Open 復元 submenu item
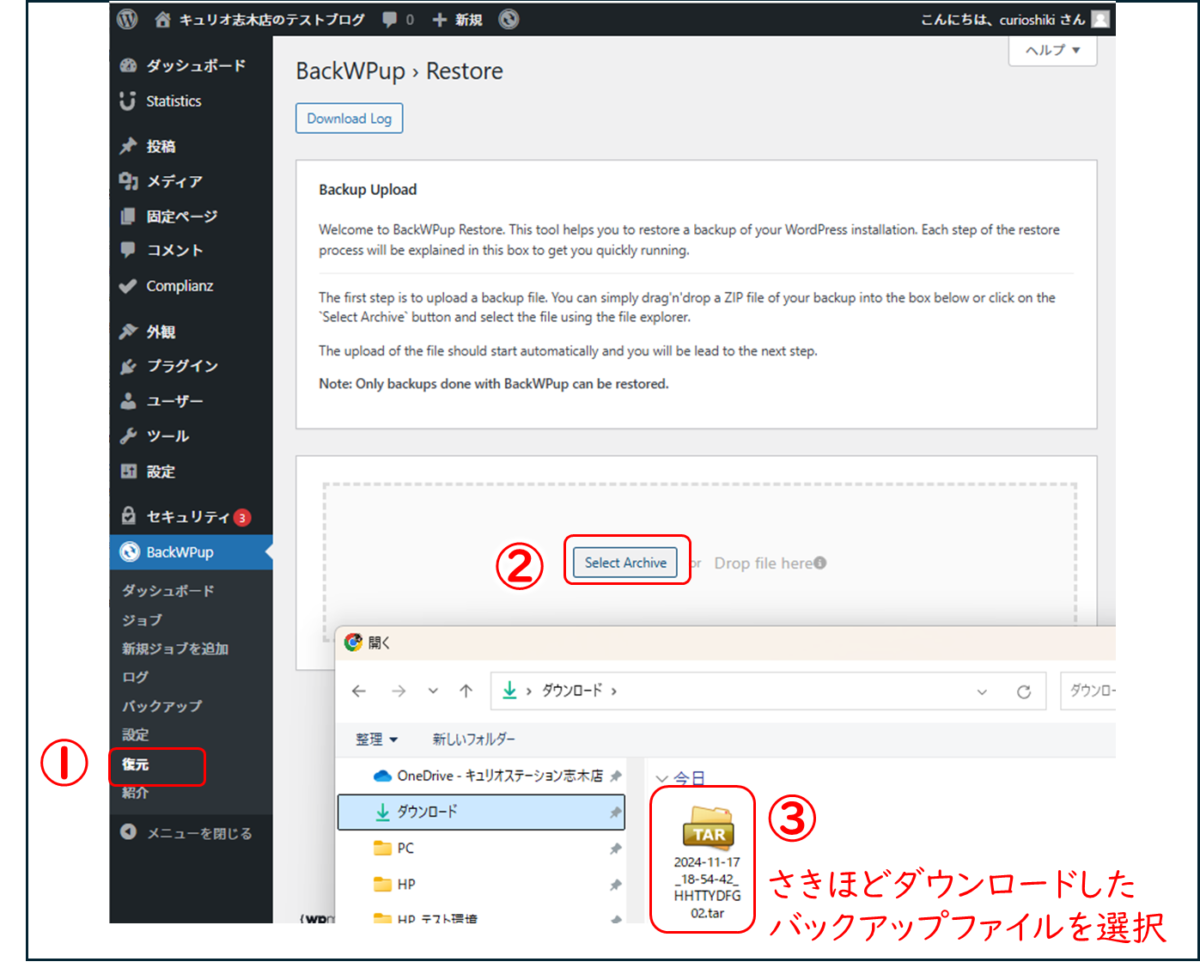The width and height of the screenshot is (1200, 980). click(135, 764)
